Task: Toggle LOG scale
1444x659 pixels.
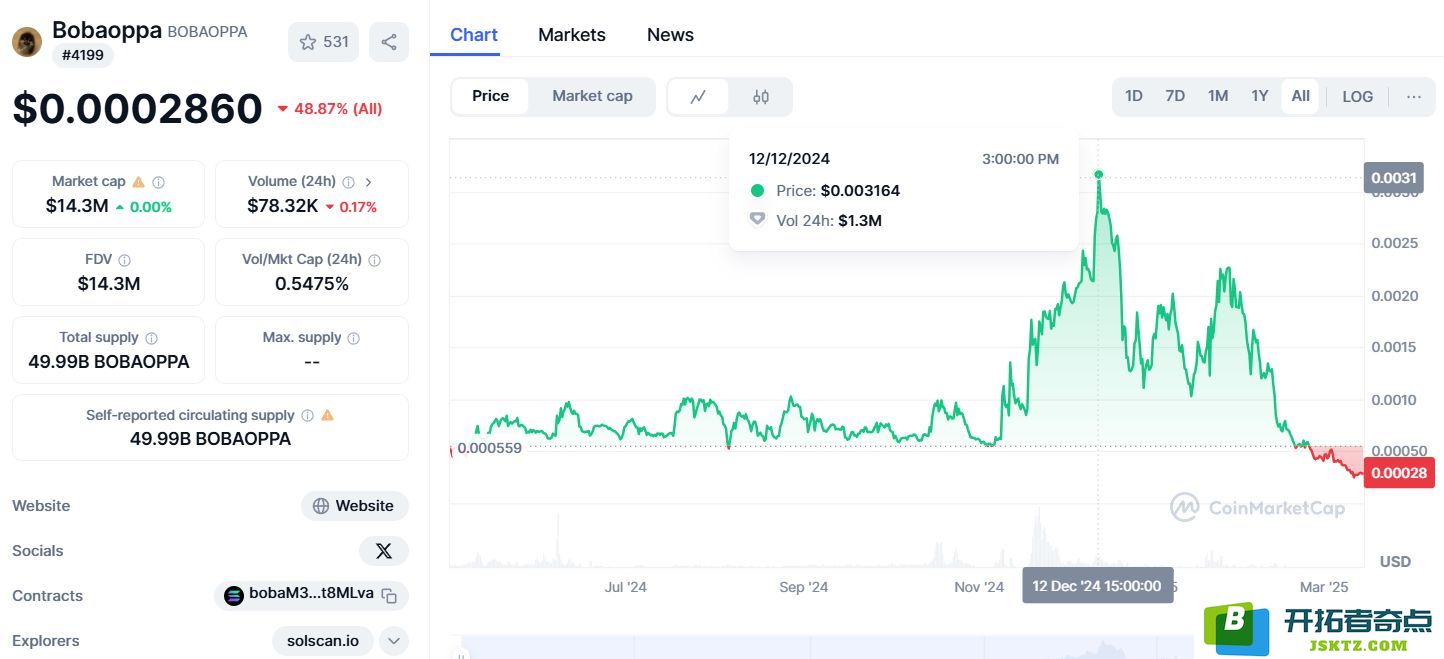Action: pos(1357,97)
